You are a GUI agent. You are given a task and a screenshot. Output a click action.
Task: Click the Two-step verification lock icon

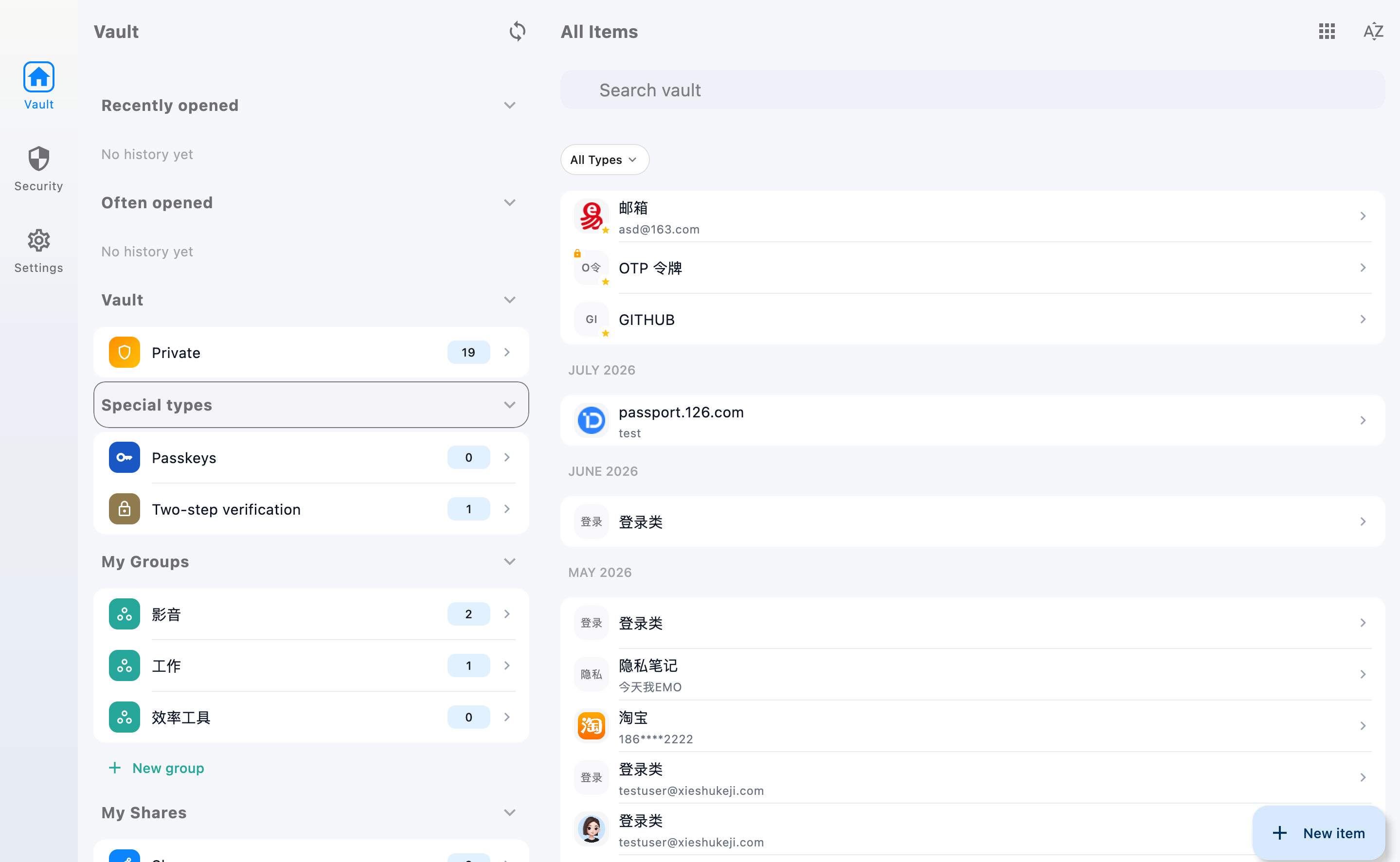pyautogui.click(x=124, y=509)
